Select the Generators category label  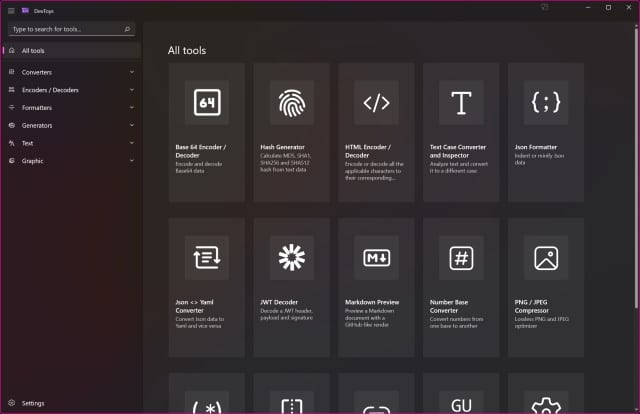tap(37, 125)
